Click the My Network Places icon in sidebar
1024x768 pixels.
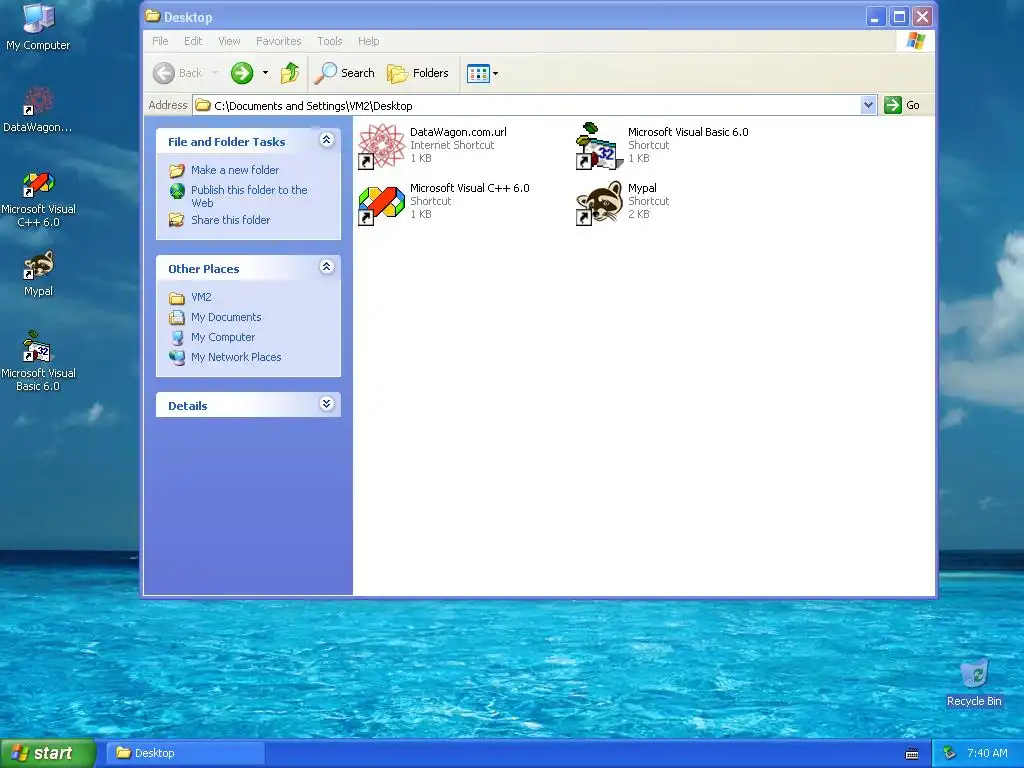177,357
